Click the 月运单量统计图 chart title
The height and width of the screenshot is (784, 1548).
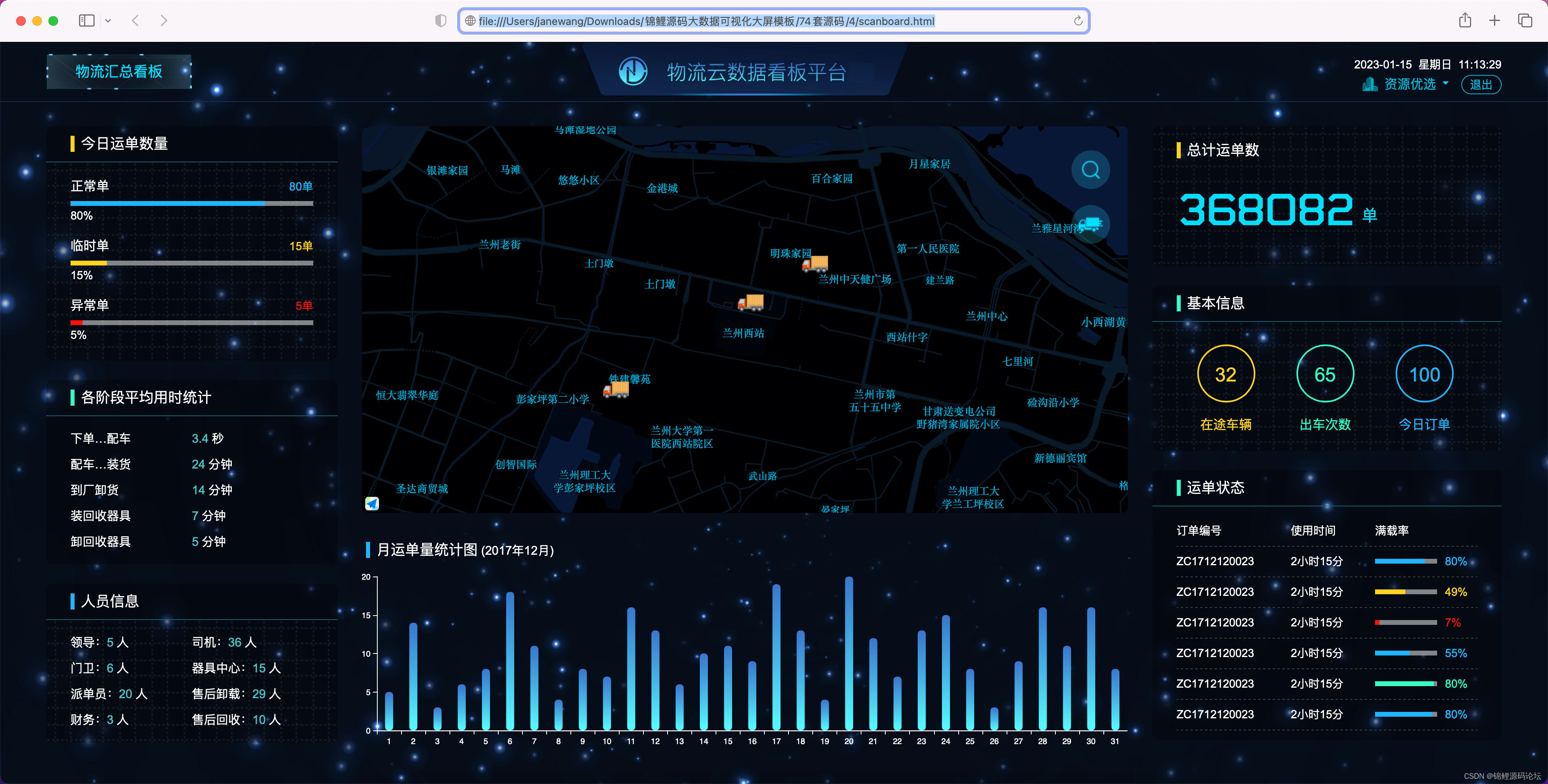point(465,550)
